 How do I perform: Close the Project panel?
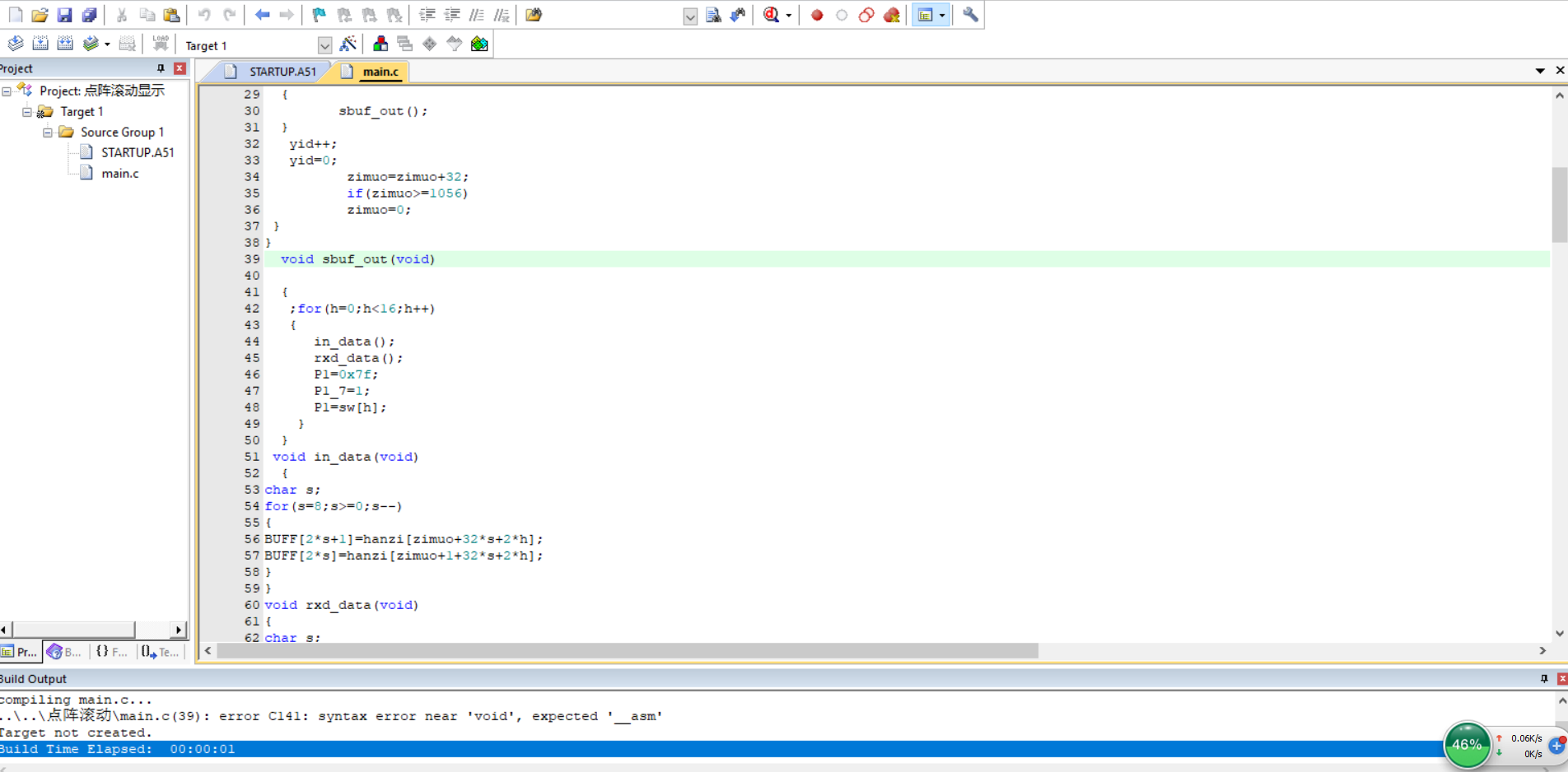coord(180,68)
